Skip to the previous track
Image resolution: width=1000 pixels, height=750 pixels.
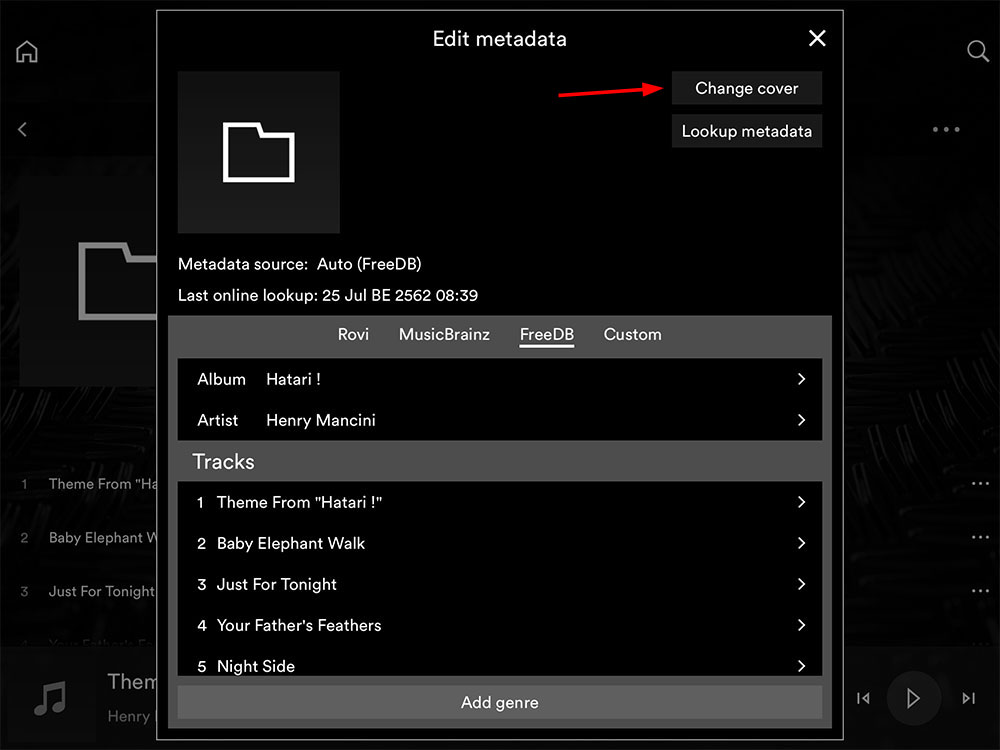click(863, 698)
